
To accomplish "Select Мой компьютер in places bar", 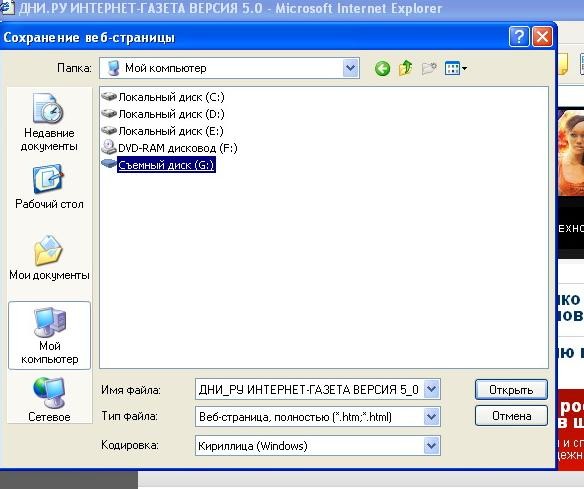I will 49,336.
